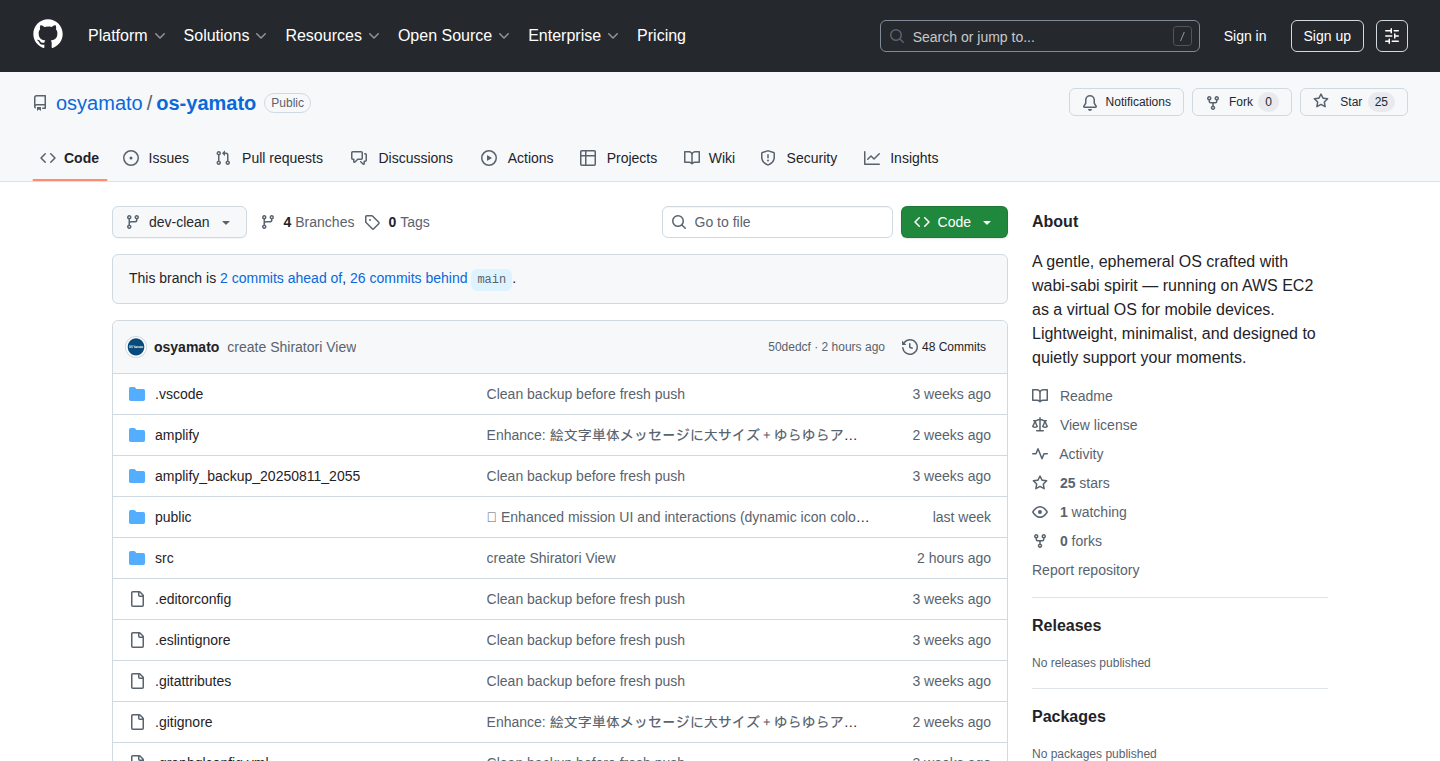
Task: Open the main branch label in the banner
Action: tap(491, 279)
